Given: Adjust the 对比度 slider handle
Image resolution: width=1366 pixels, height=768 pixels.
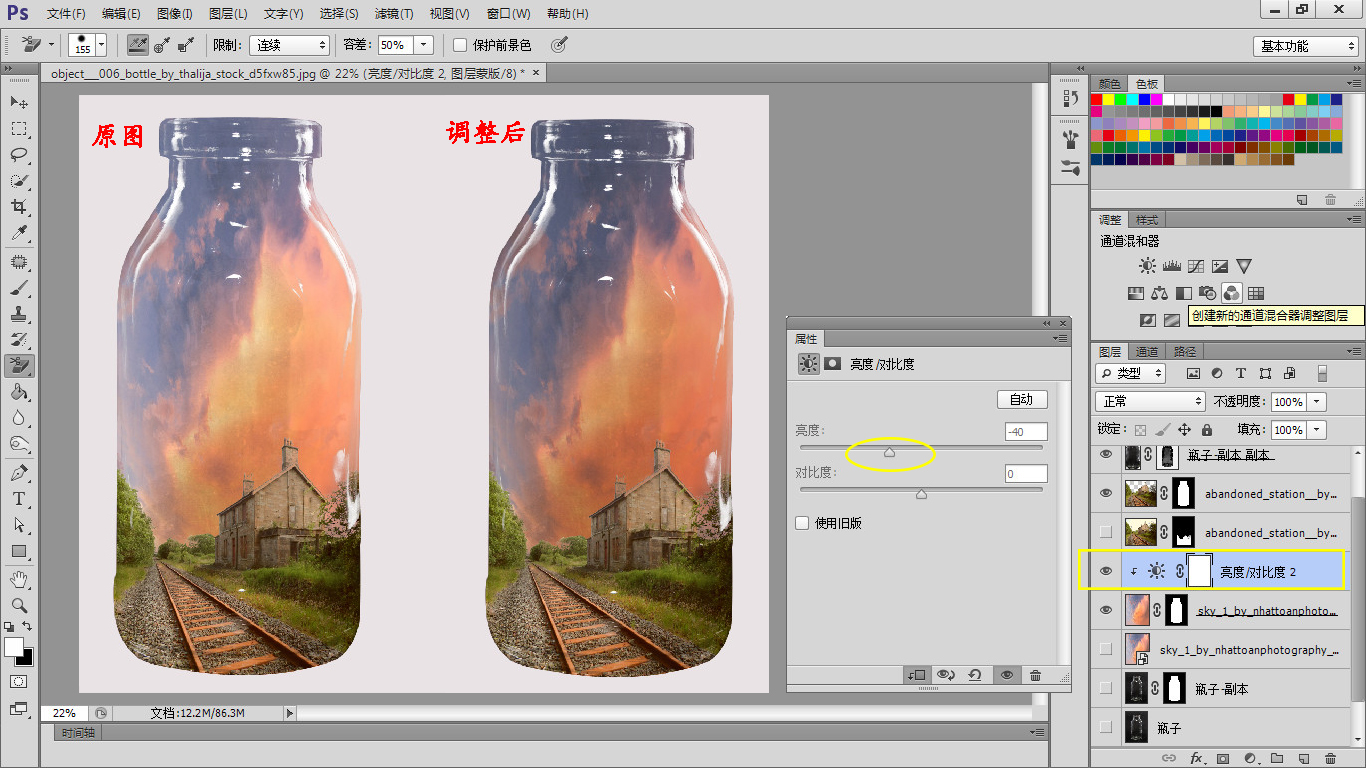Looking at the screenshot, I should 921,494.
